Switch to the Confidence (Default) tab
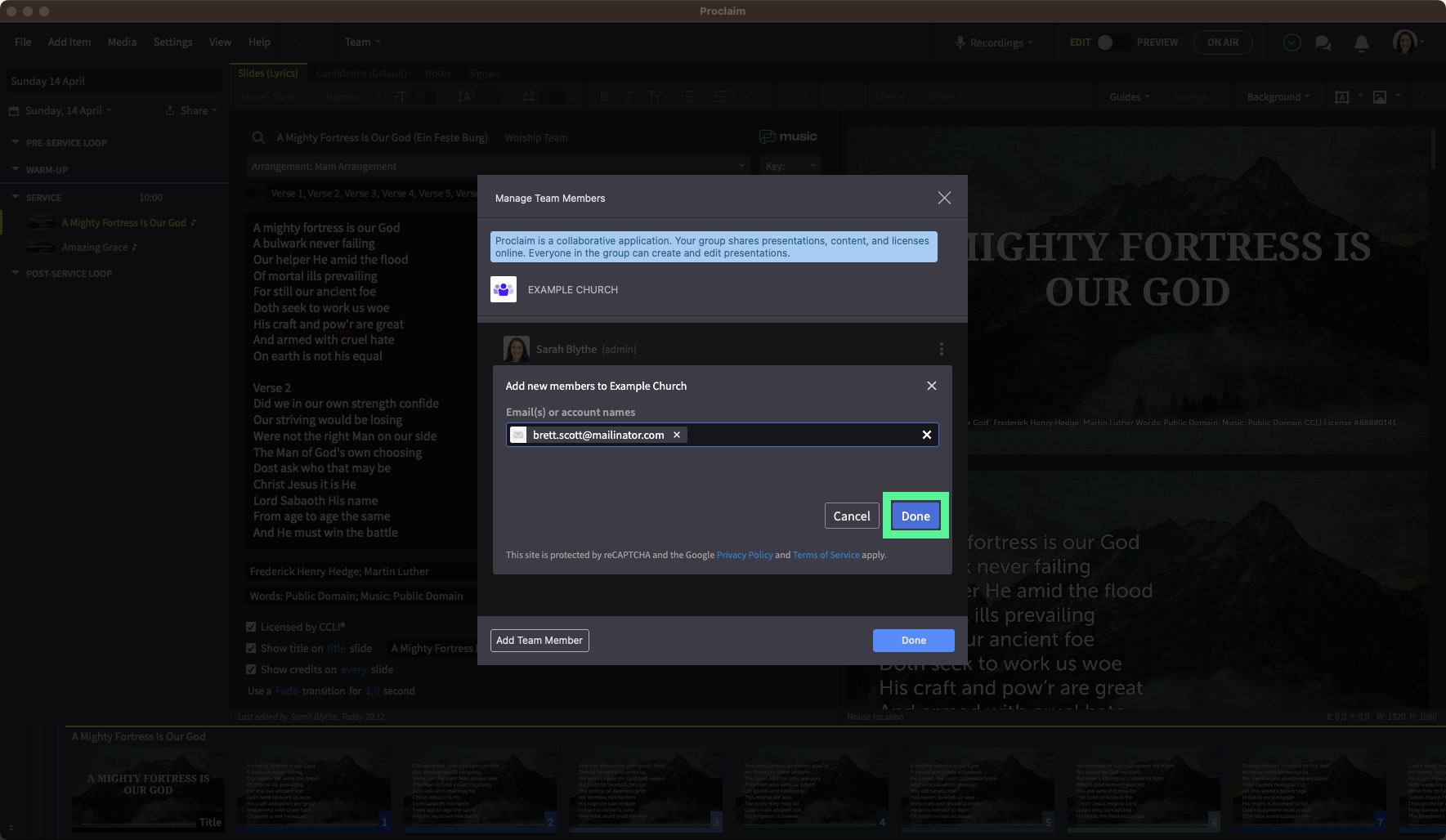The width and height of the screenshot is (1446, 840). (361, 74)
